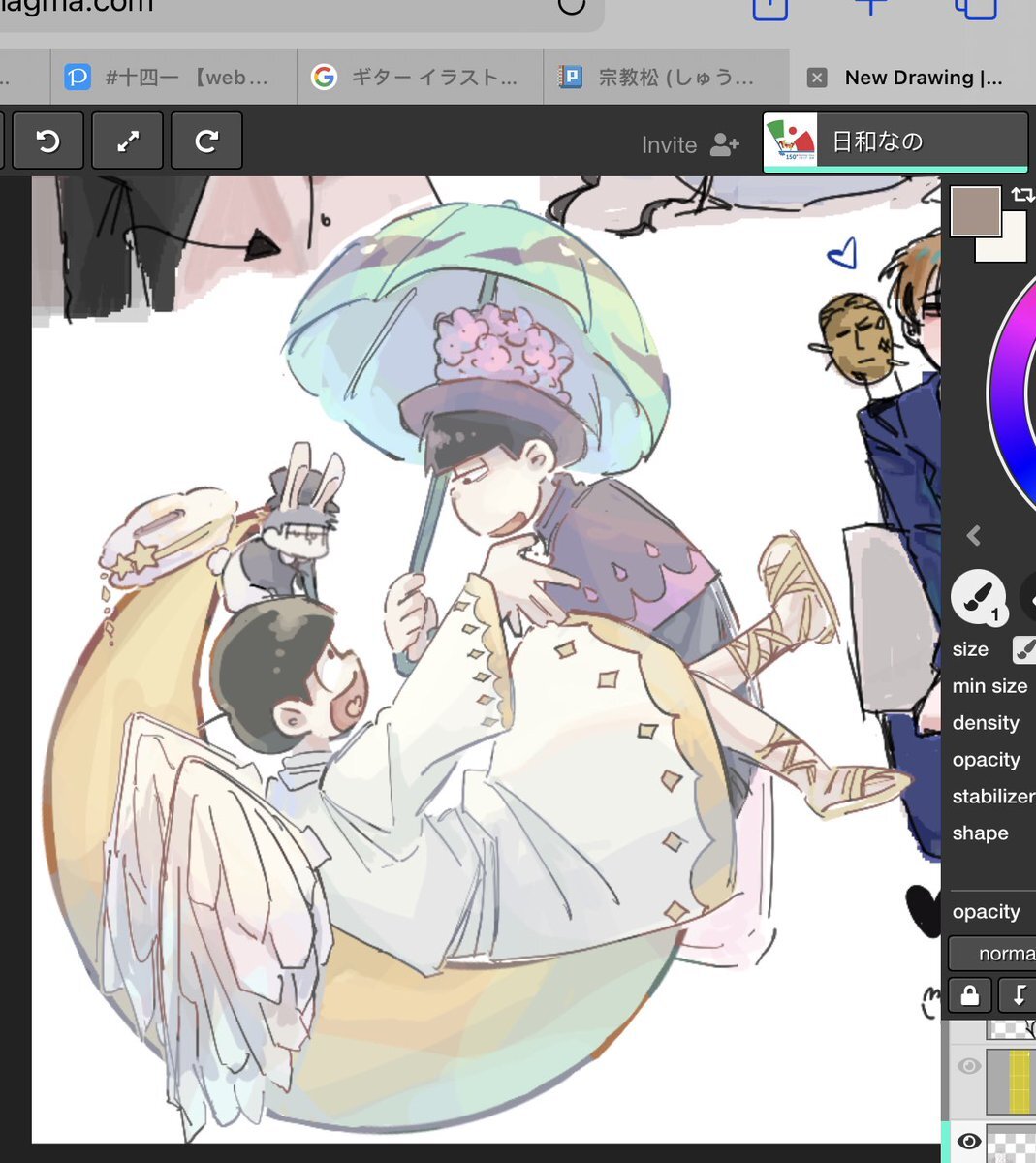Toggle fullscreen with the expand arrows icon
This screenshot has height=1163, width=1036.
127,141
